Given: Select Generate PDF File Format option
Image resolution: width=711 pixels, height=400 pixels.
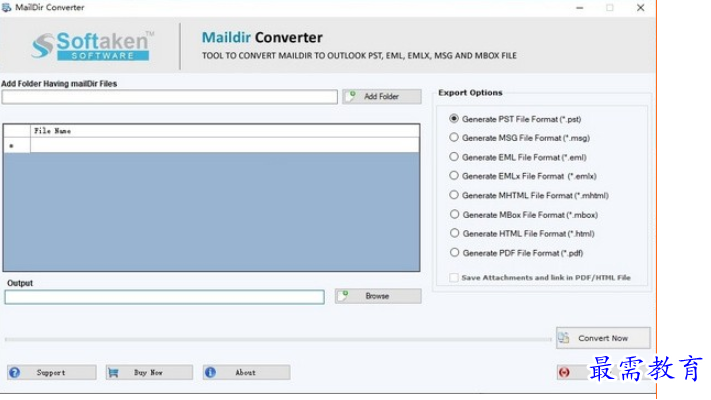Looking at the screenshot, I should [516, 253].
